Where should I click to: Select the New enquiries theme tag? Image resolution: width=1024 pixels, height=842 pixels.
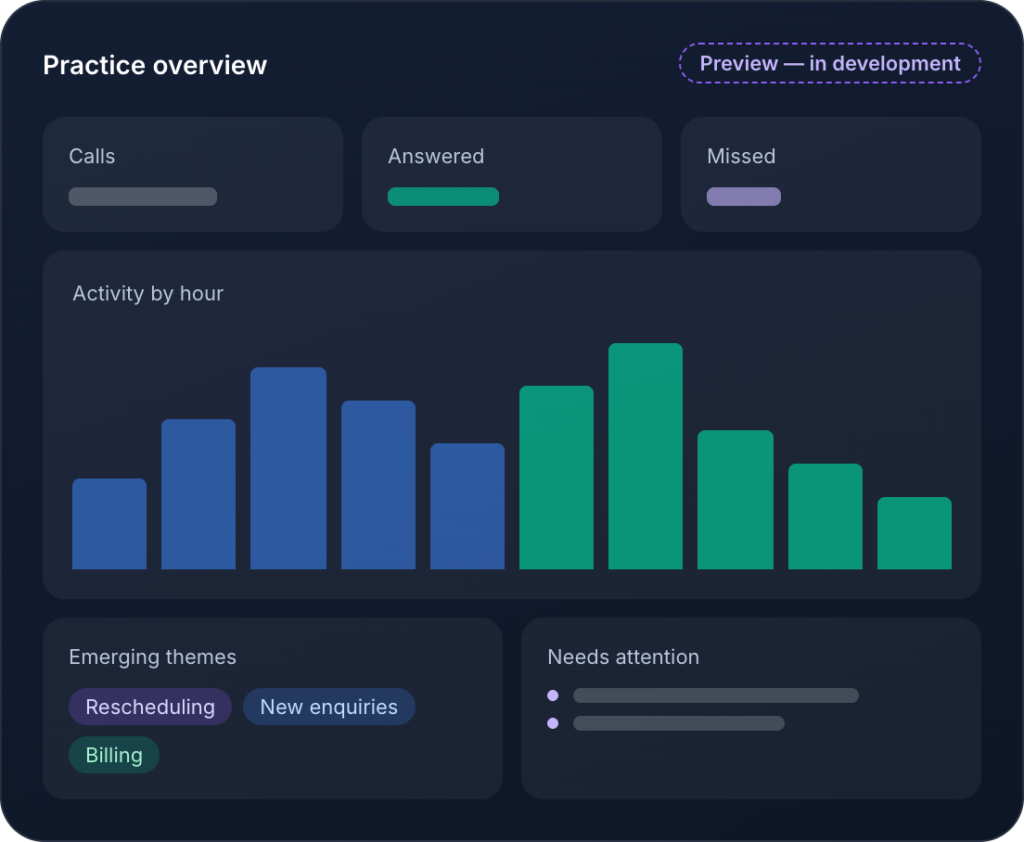point(329,707)
